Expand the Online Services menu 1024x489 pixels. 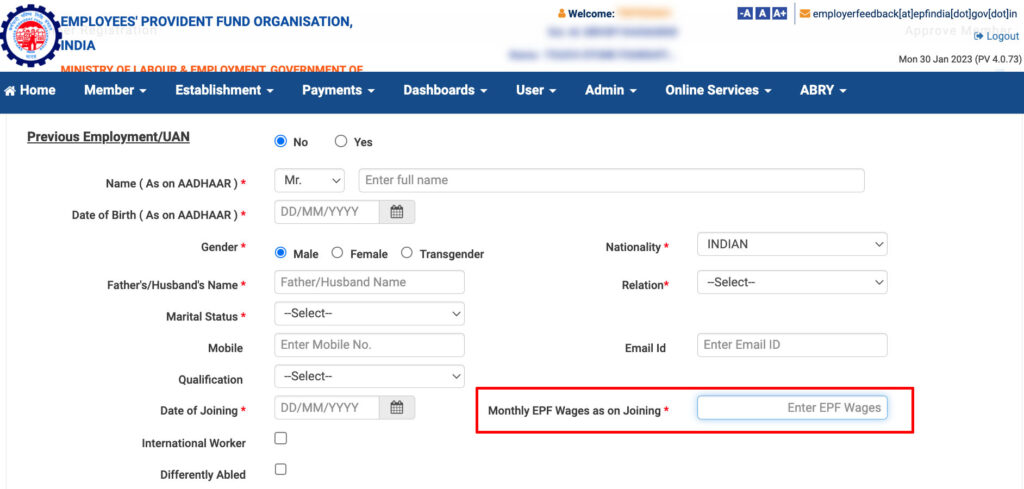click(x=718, y=91)
